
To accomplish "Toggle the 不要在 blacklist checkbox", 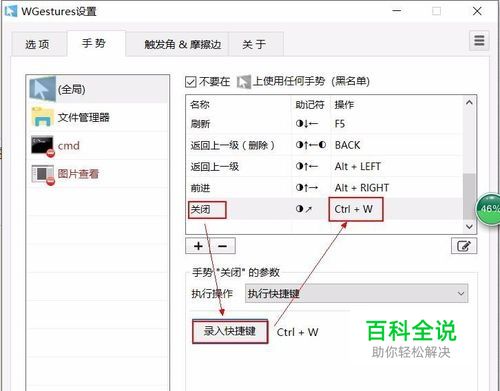I will tap(190, 82).
